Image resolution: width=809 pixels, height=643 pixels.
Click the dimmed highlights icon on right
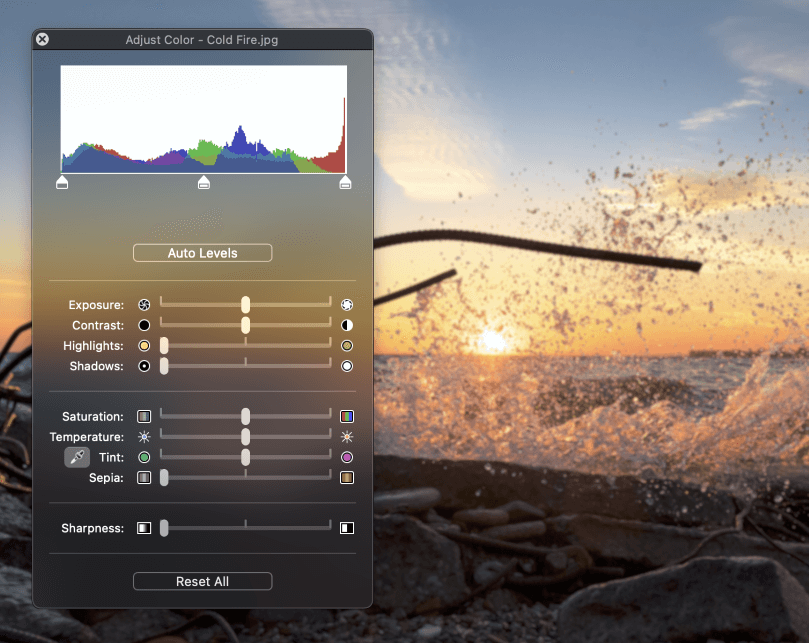coord(347,345)
